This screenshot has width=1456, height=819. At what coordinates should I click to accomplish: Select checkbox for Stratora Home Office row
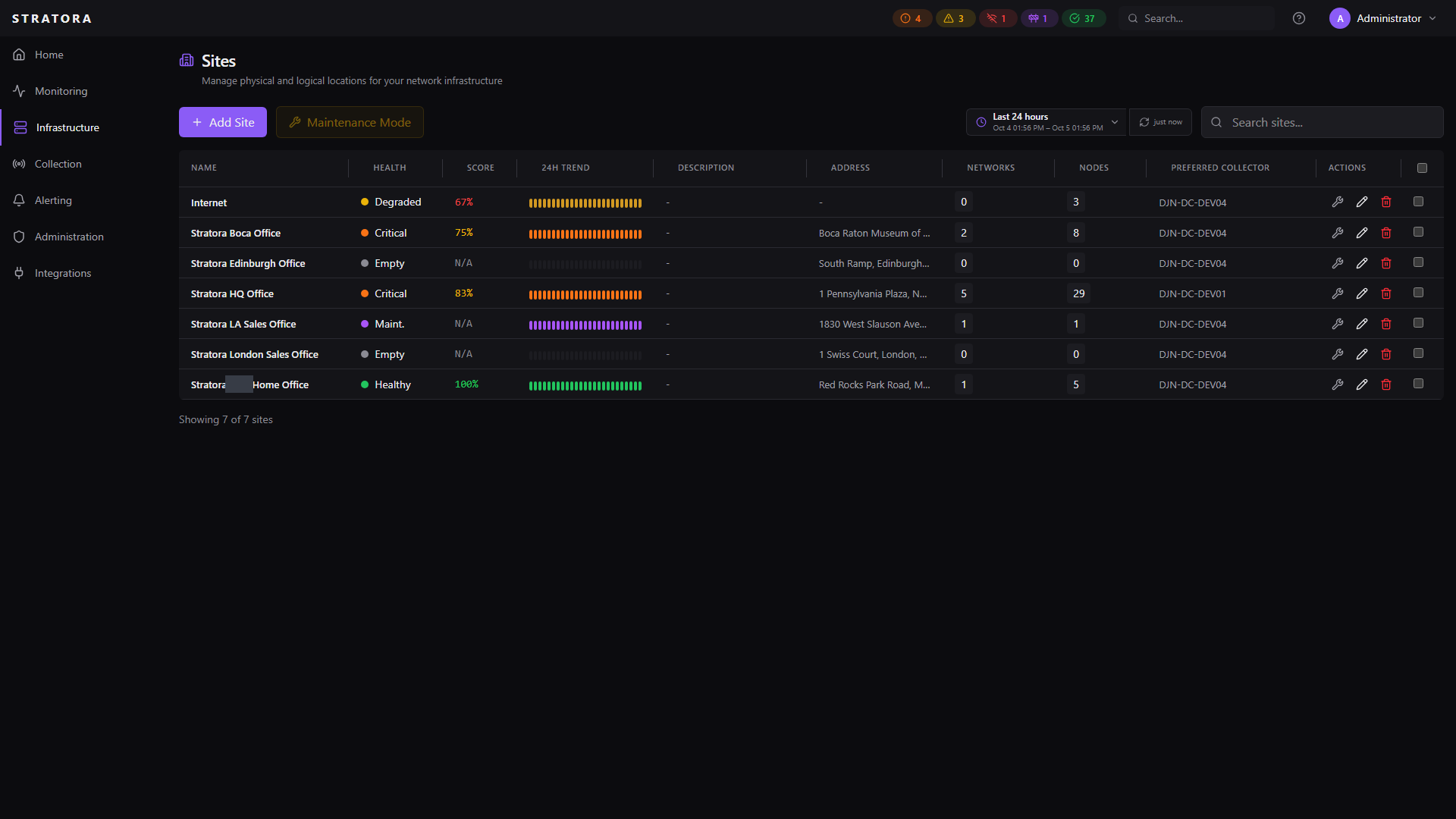(x=1418, y=384)
